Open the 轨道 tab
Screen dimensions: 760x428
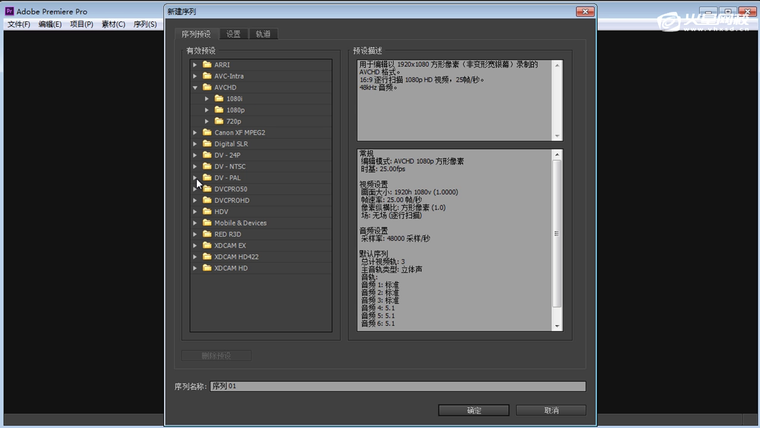263,34
